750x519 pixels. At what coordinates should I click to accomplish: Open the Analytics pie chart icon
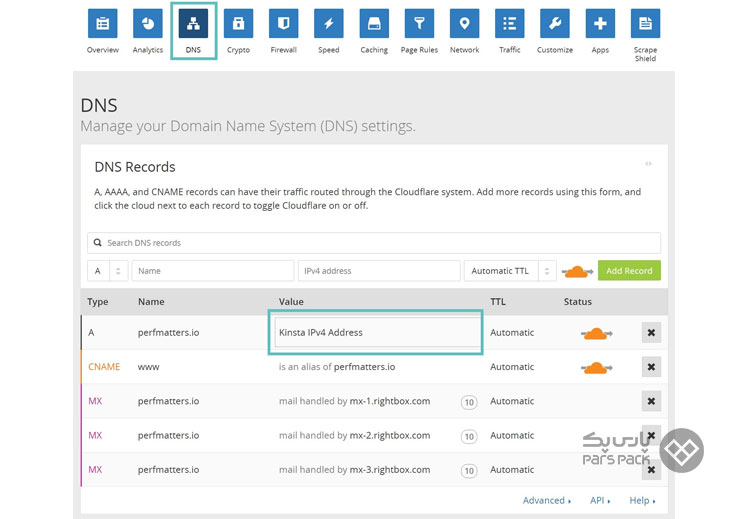pos(148,23)
